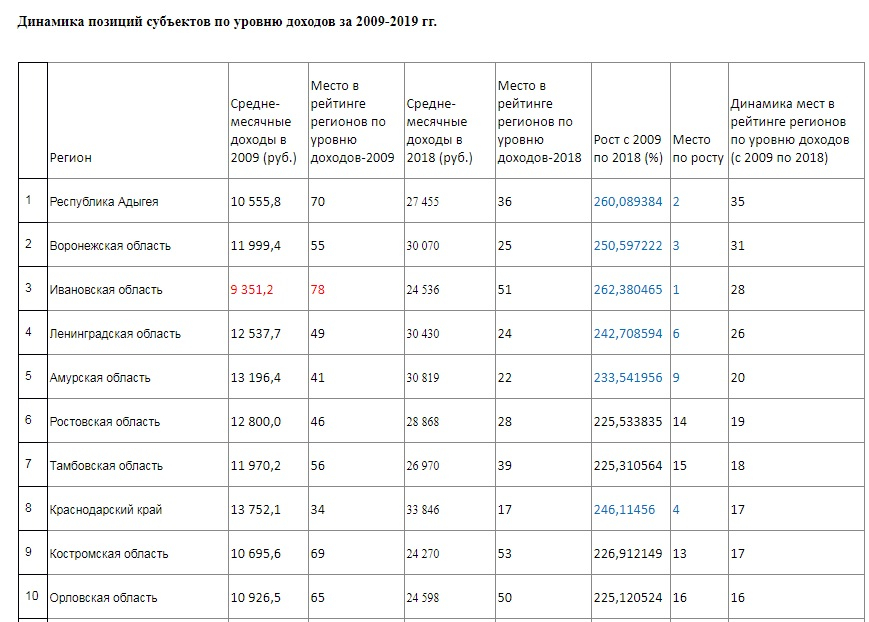Screen dimensions: 869x622
Task: Select the growth value '260,089384'
Action: [x=628, y=201]
